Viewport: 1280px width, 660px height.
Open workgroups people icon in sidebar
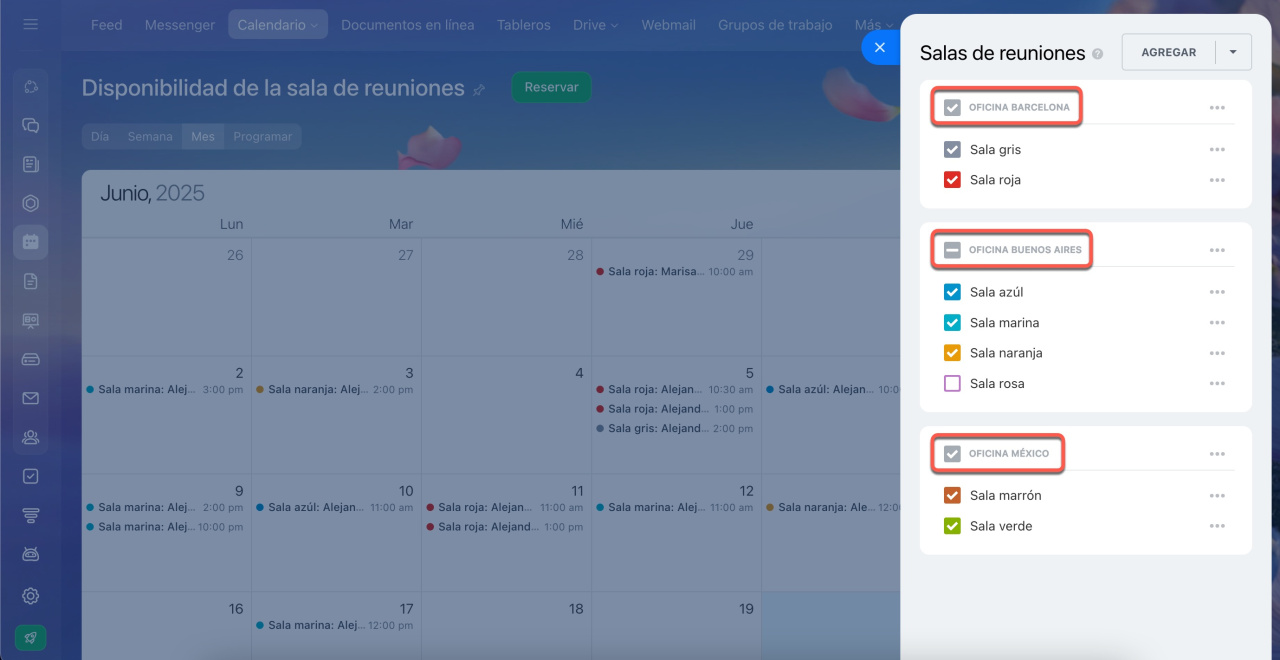(x=31, y=437)
